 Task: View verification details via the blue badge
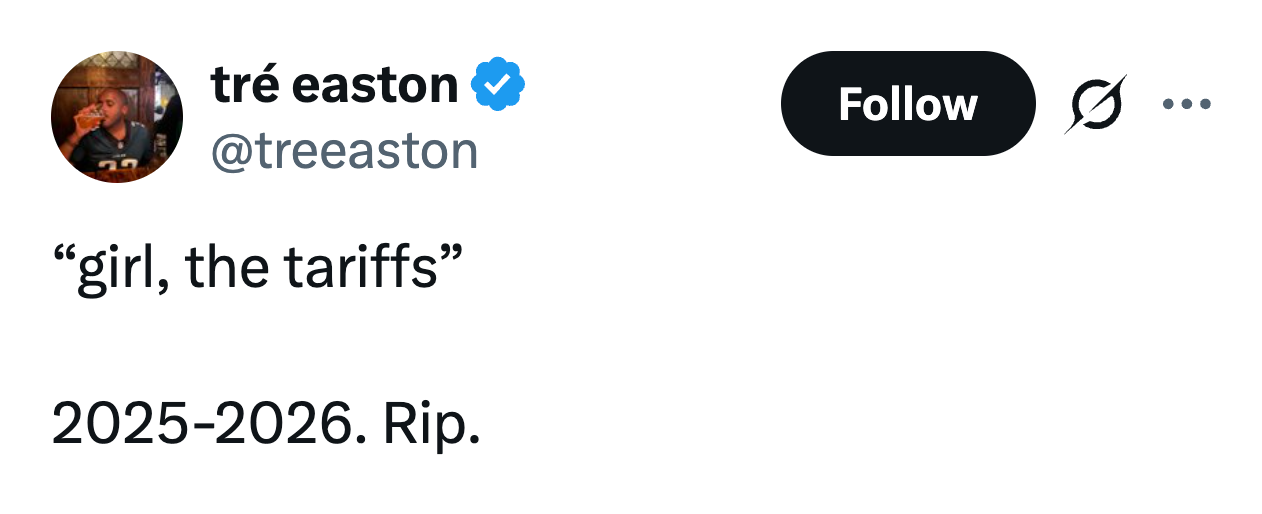pyautogui.click(x=498, y=85)
